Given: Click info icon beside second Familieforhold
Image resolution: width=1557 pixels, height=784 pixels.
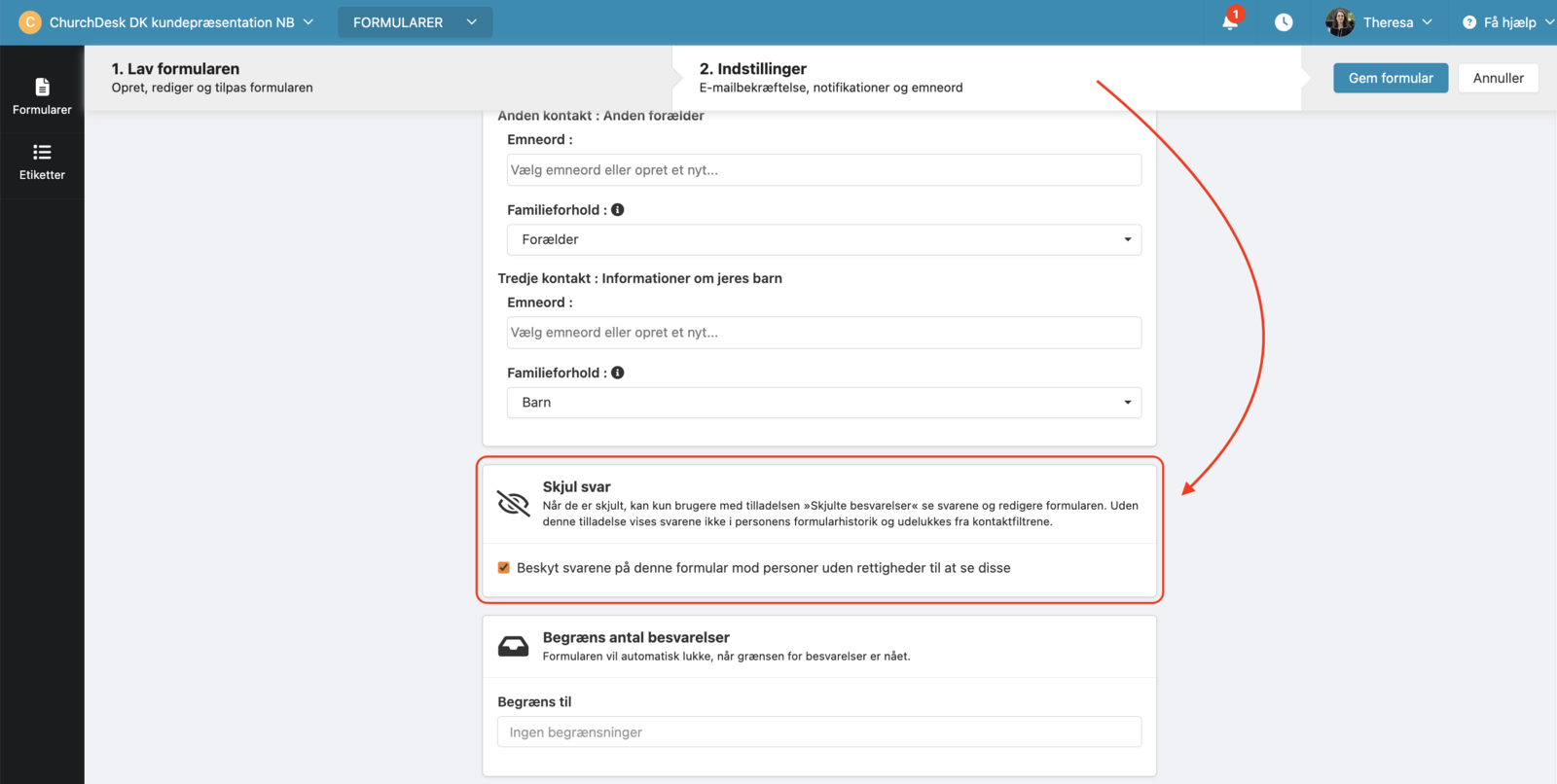Looking at the screenshot, I should [x=618, y=373].
